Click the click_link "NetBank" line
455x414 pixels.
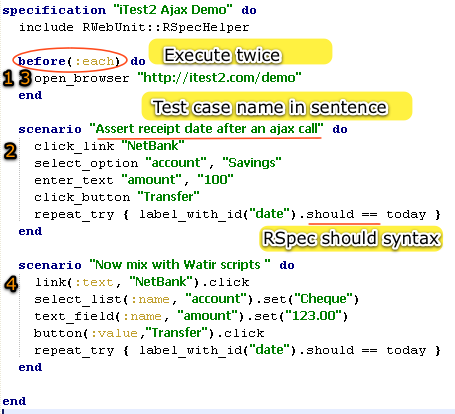109,146
